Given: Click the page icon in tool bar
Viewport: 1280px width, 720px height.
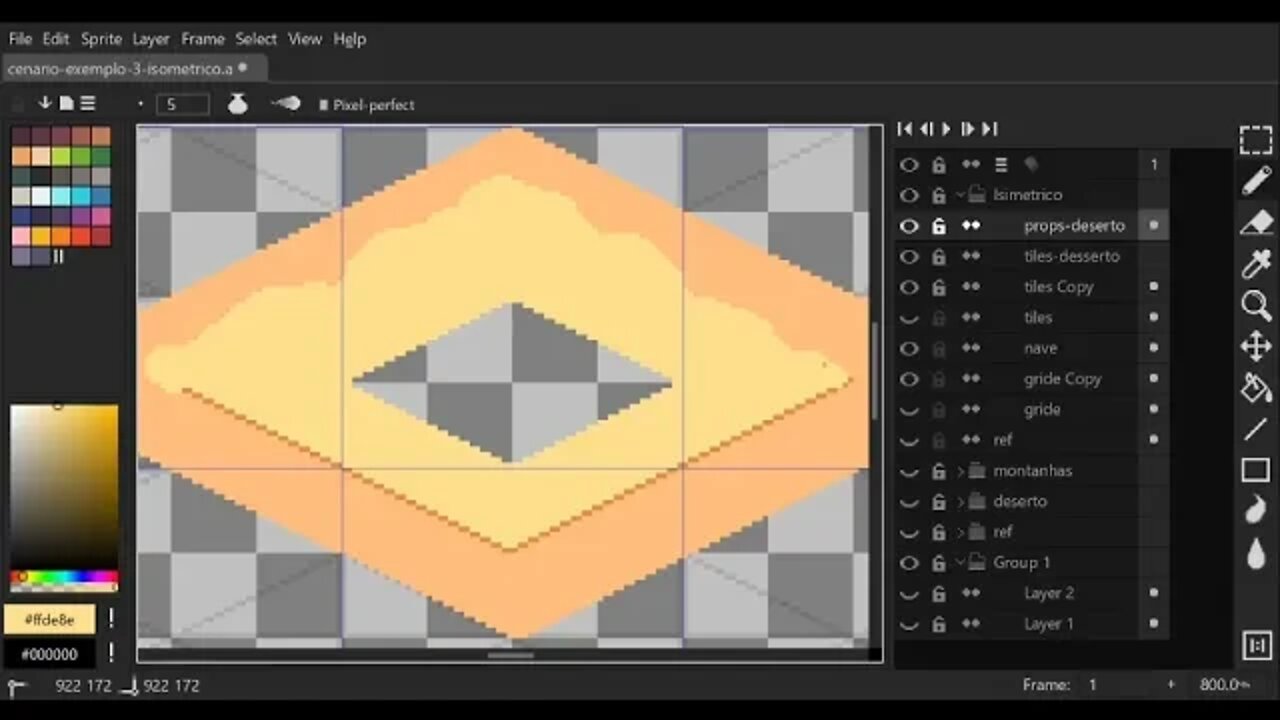Looking at the screenshot, I should pyautogui.click(x=66, y=103).
